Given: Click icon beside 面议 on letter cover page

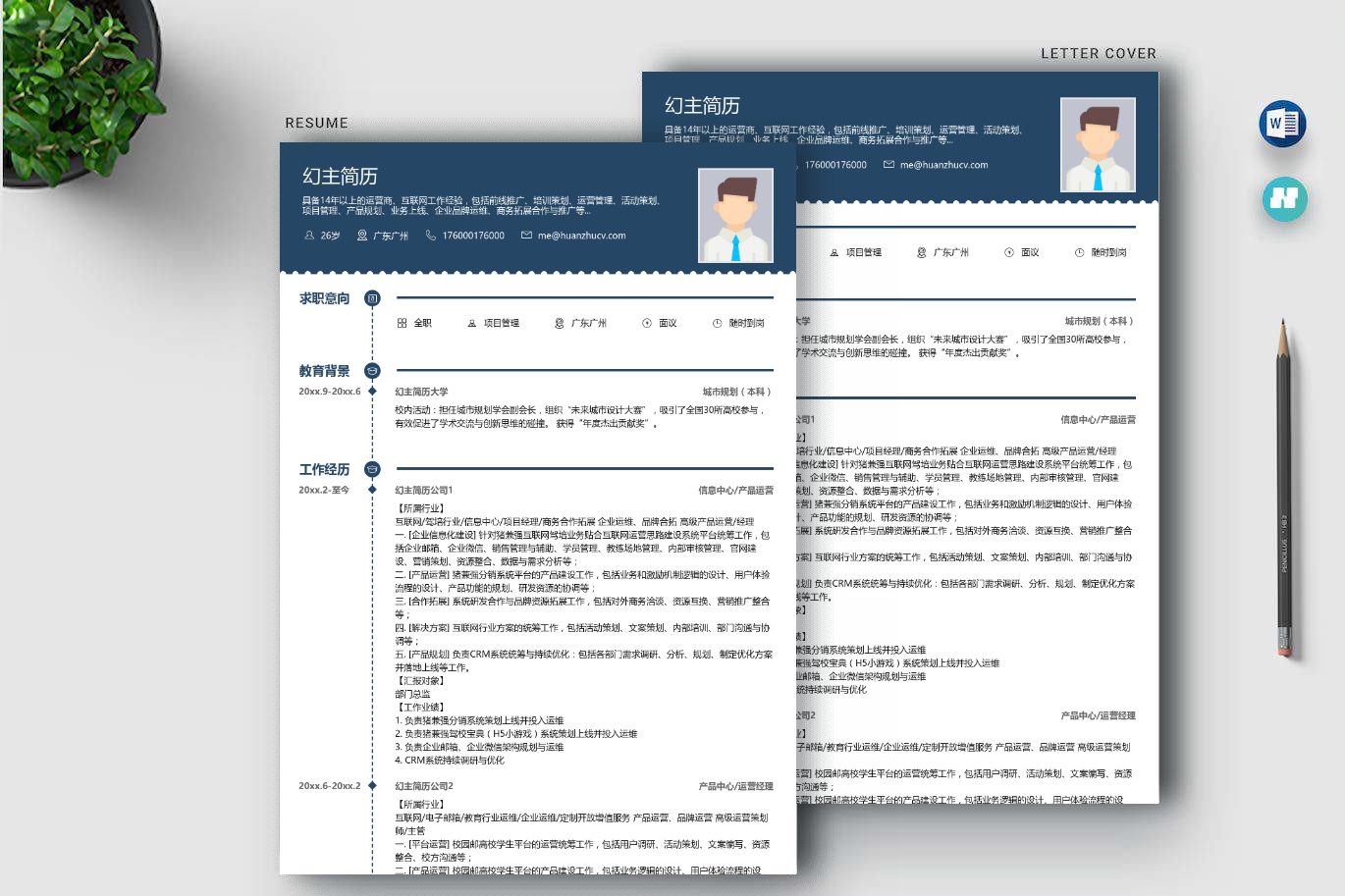Looking at the screenshot, I should tap(1009, 252).
